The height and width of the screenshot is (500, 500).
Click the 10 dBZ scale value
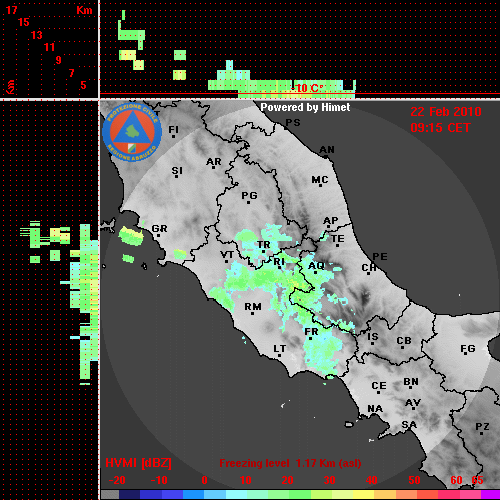246,480
